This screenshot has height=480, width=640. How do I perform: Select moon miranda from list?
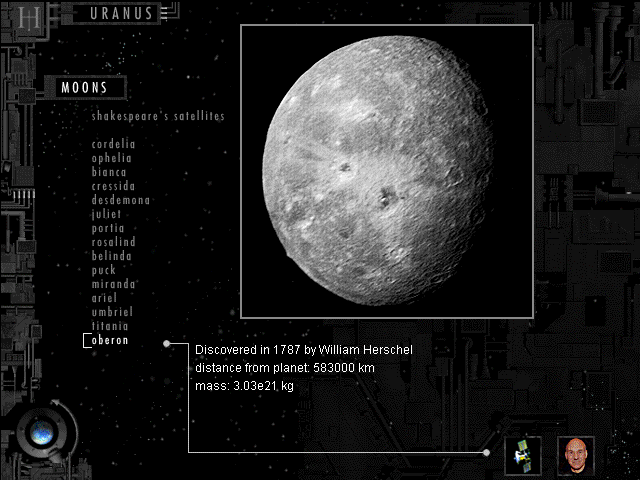pyautogui.click(x=113, y=284)
